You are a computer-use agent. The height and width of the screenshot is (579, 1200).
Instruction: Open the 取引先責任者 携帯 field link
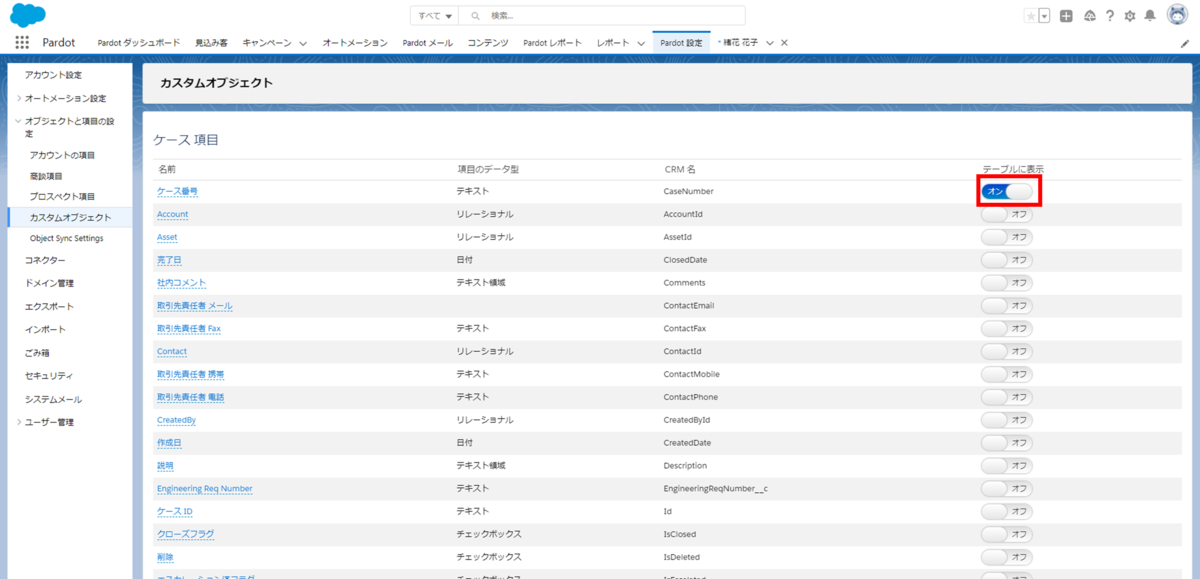(x=190, y=374)
